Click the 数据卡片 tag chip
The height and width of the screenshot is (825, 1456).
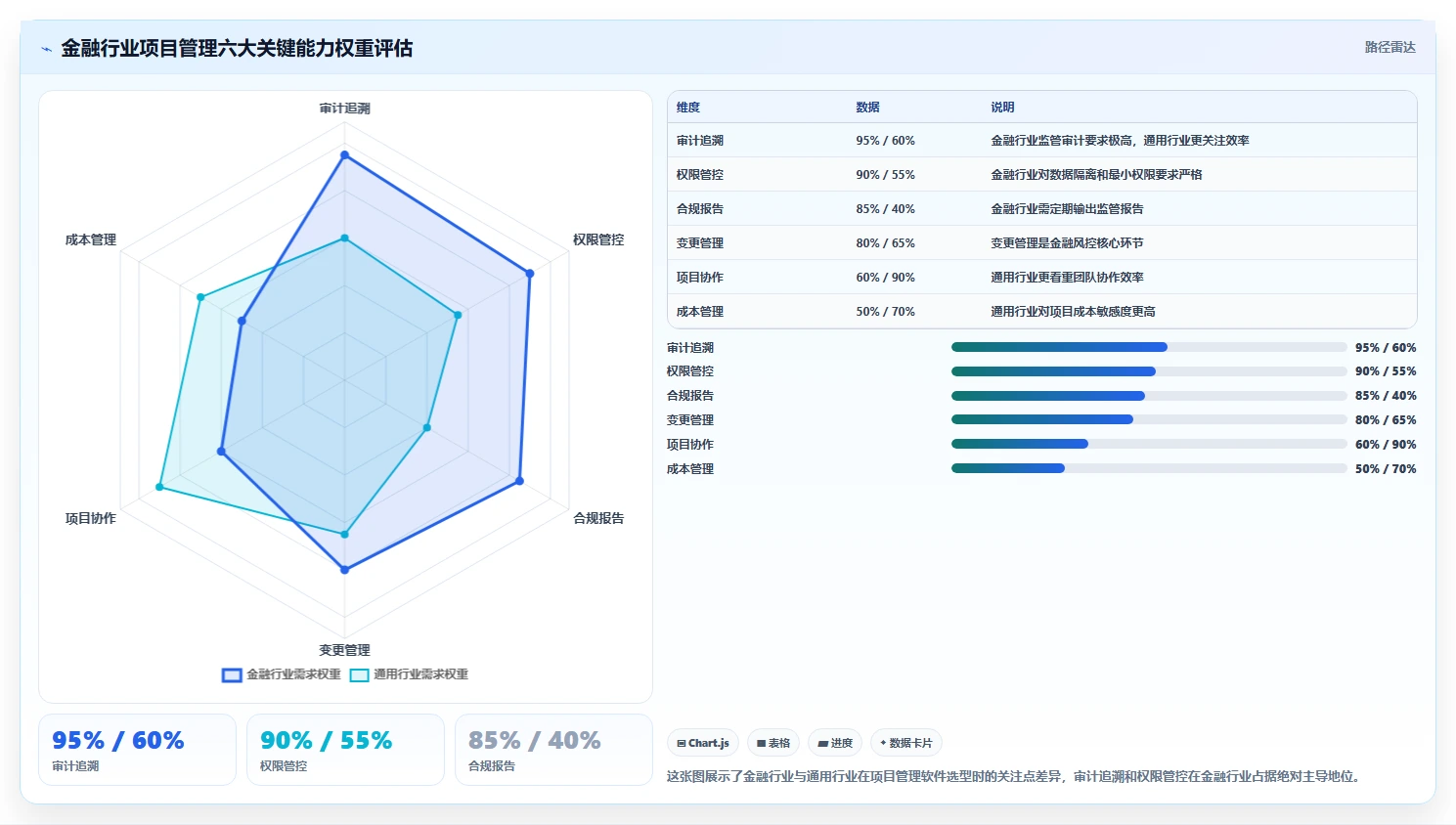click(x=906, y=743)
